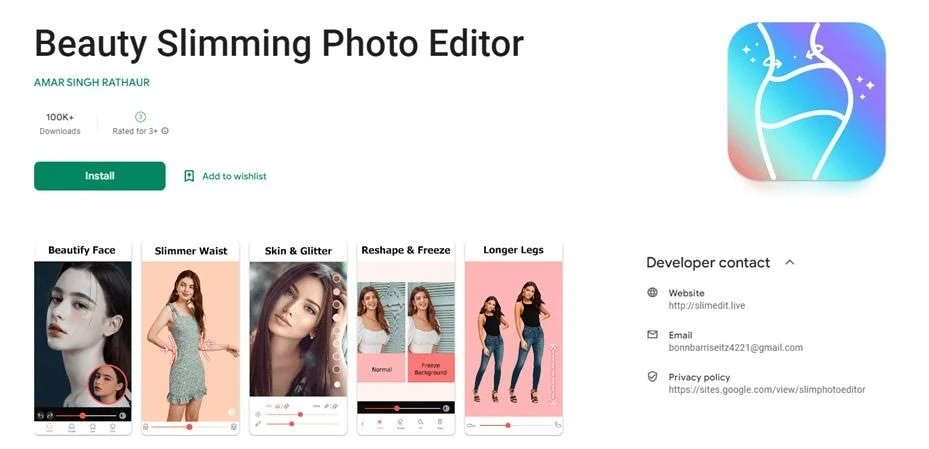Open the Longer Legs screenshot
929x449 pixels.
pyautogui.click(x=514, y=338)
